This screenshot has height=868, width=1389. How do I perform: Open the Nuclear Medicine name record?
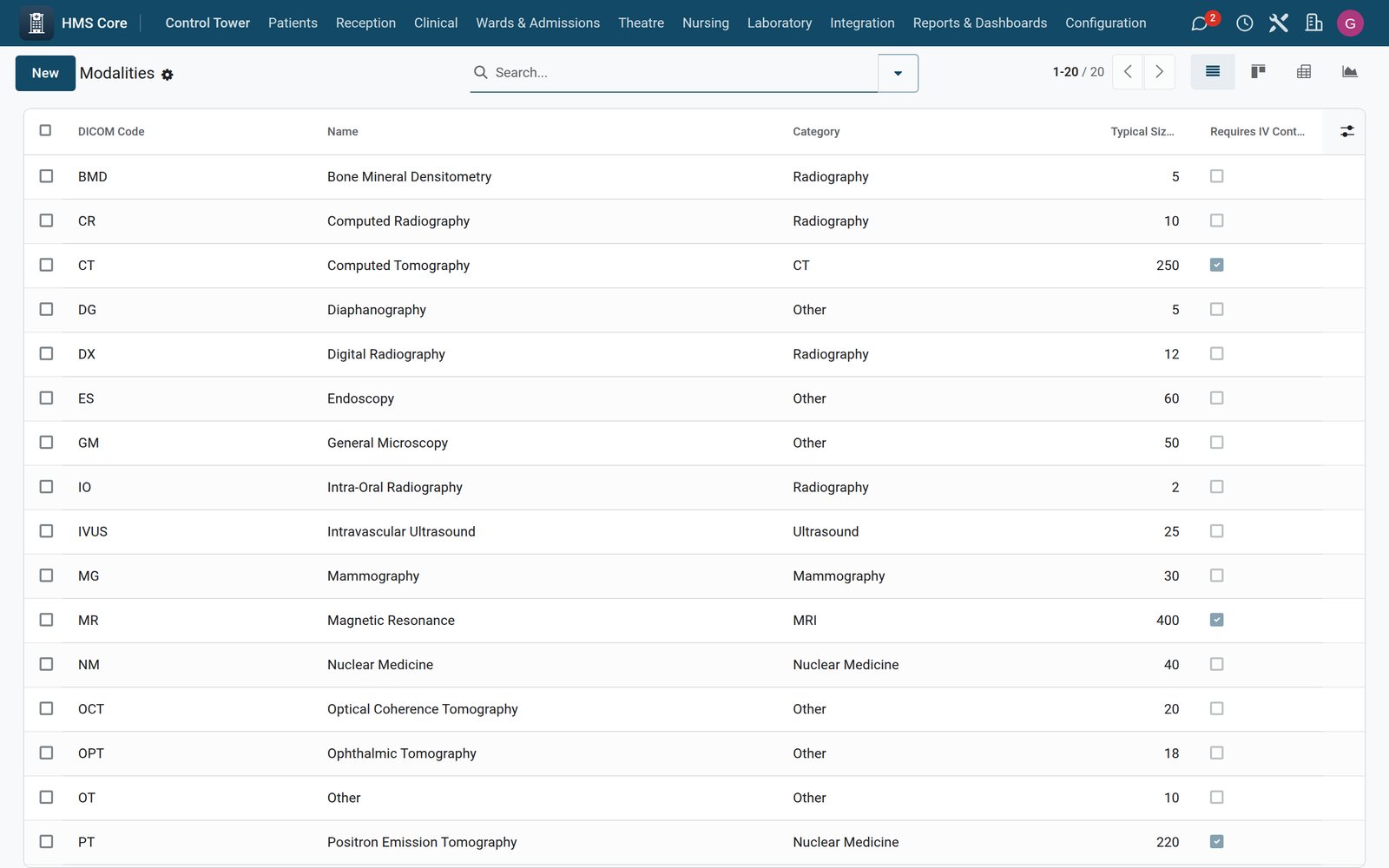coord(380,665)
